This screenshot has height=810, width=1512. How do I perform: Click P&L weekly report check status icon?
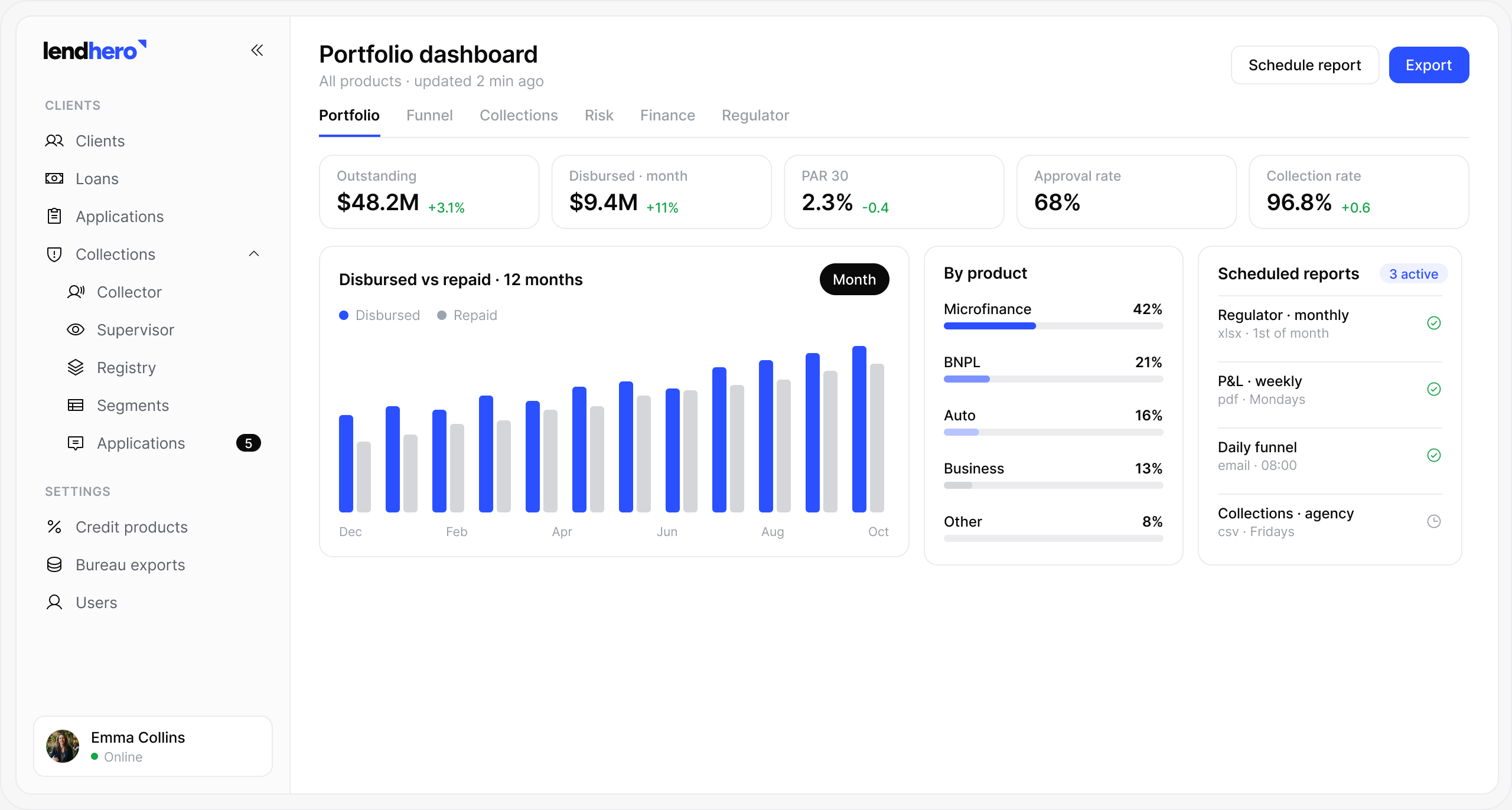[x=1434, y=389]
